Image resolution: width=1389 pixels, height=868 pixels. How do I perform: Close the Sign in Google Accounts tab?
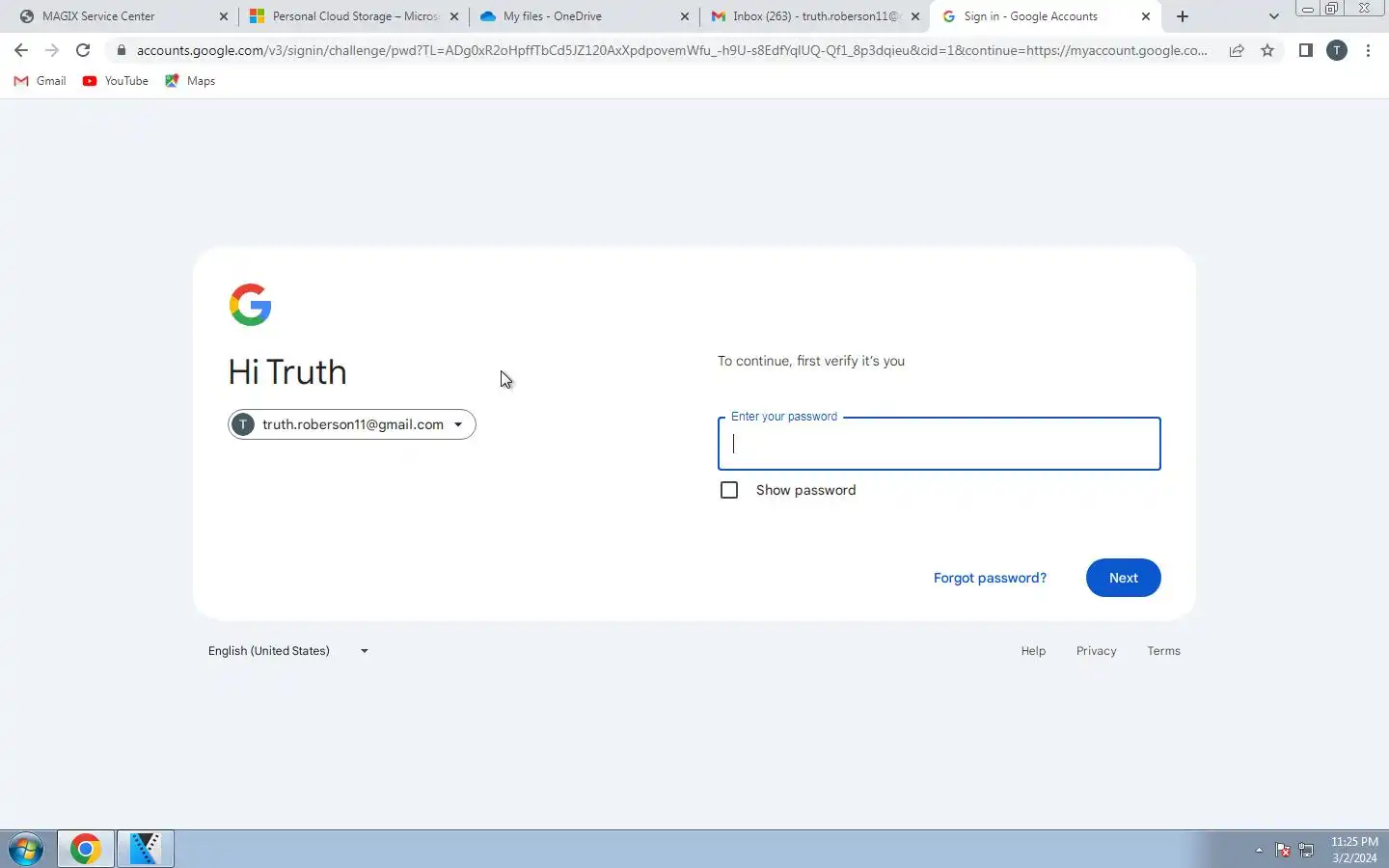pos(1146,16)
